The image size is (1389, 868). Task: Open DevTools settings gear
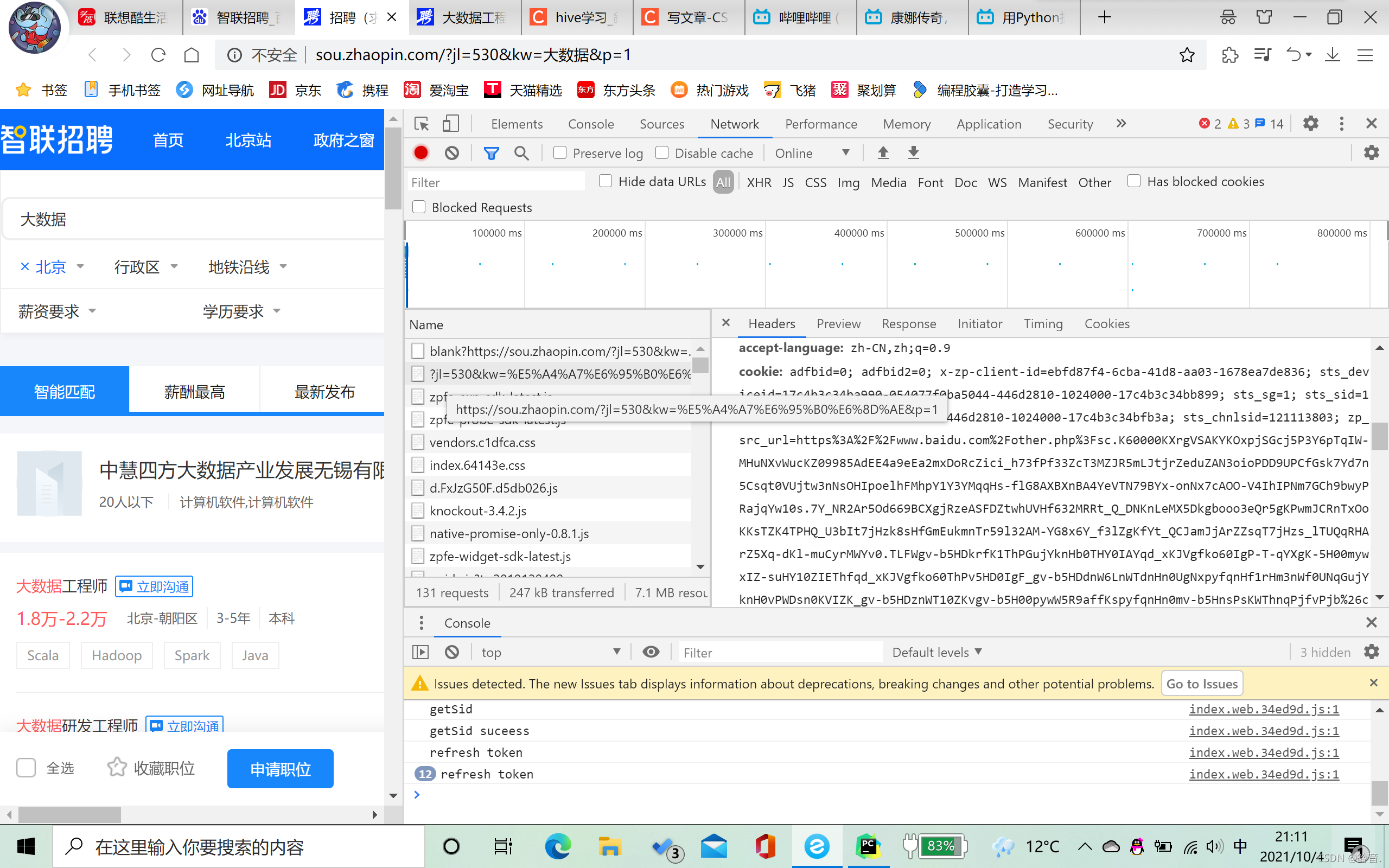pyautogui.click(x=1310, y=124)
